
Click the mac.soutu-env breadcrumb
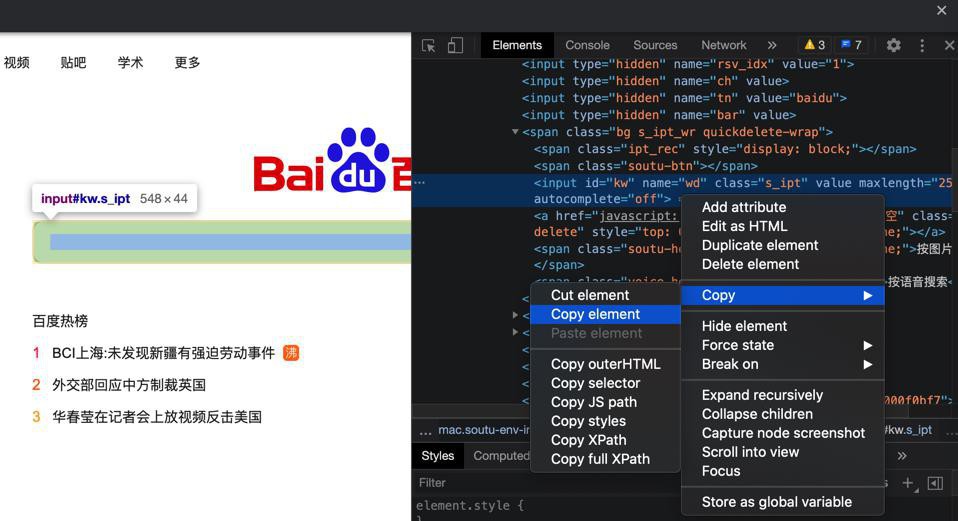pos(483,430)
